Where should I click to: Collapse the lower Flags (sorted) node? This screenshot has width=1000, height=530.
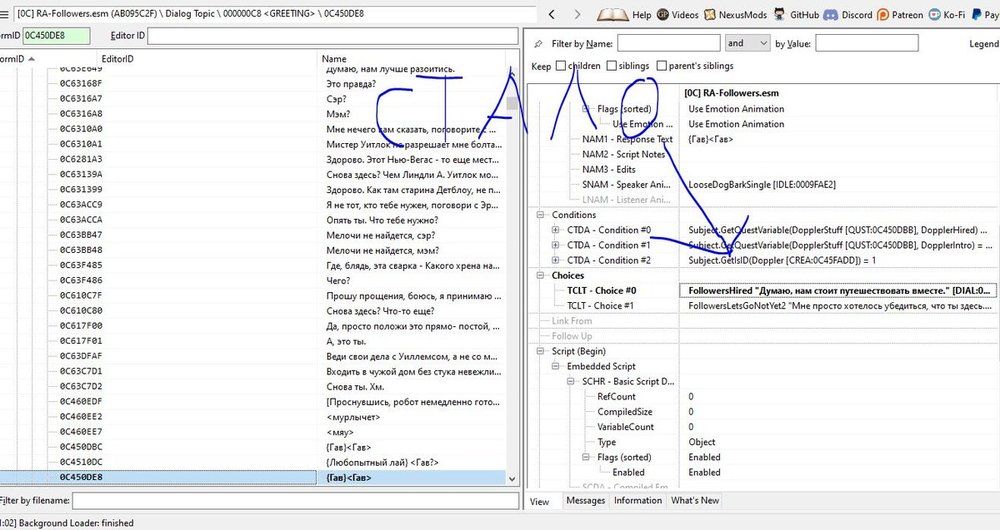[x=585, y=457]
